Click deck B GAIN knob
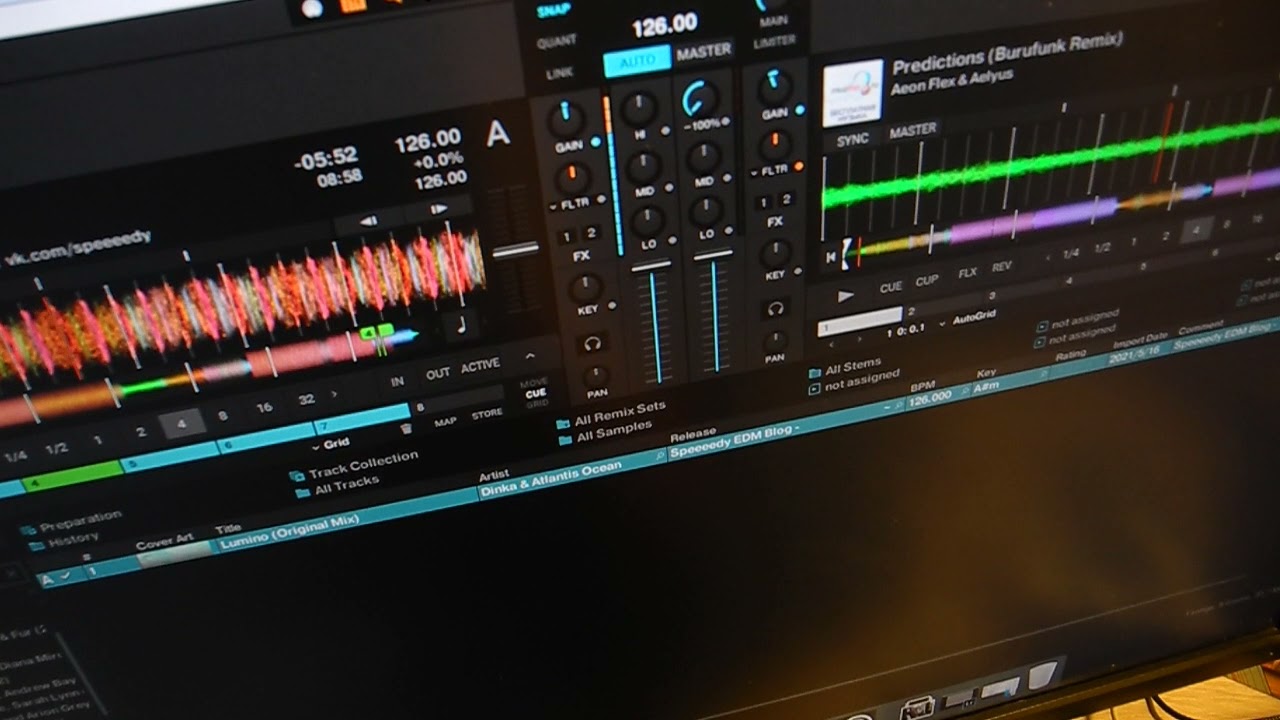The width and height of the screenshot is (1280, 720). click(x=774, y=89)
